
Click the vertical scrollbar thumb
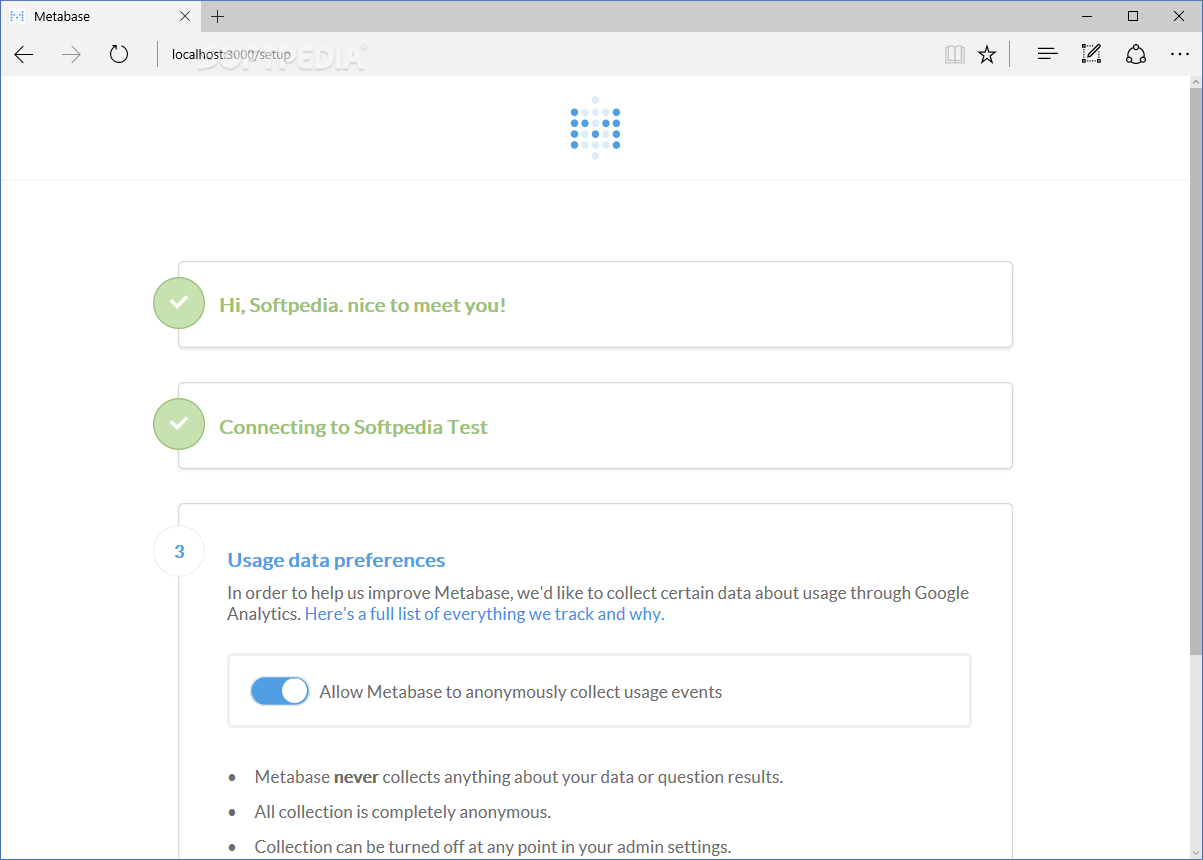1195,370
